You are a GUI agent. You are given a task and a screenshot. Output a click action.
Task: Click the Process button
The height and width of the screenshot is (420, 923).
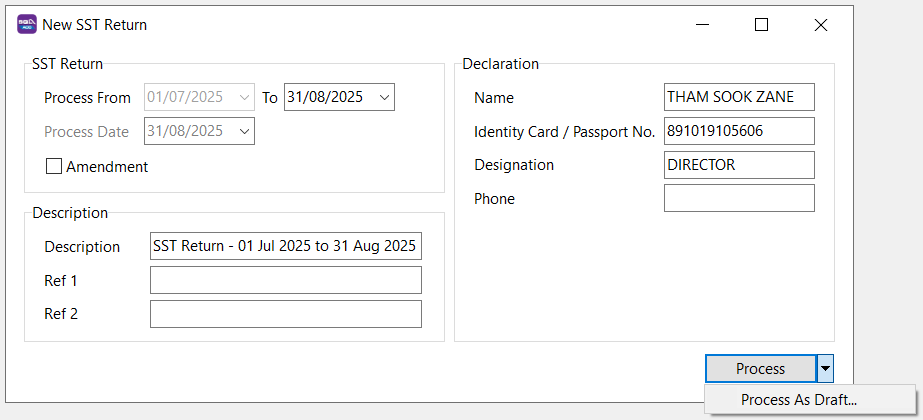760,369
